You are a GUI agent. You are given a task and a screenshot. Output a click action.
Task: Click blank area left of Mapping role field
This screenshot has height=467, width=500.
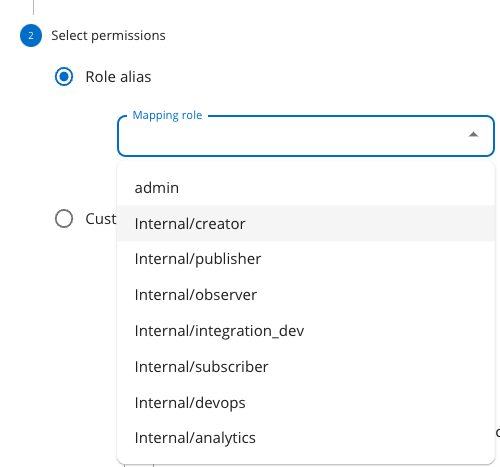[83, 136]
